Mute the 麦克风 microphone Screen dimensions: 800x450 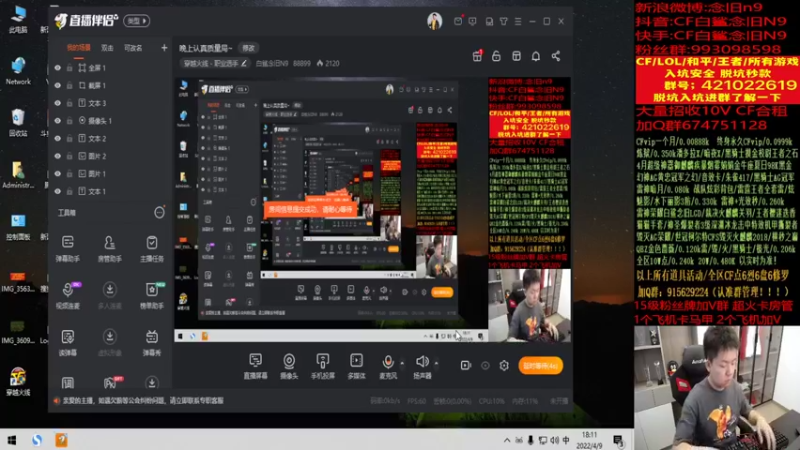click(388, 366)
